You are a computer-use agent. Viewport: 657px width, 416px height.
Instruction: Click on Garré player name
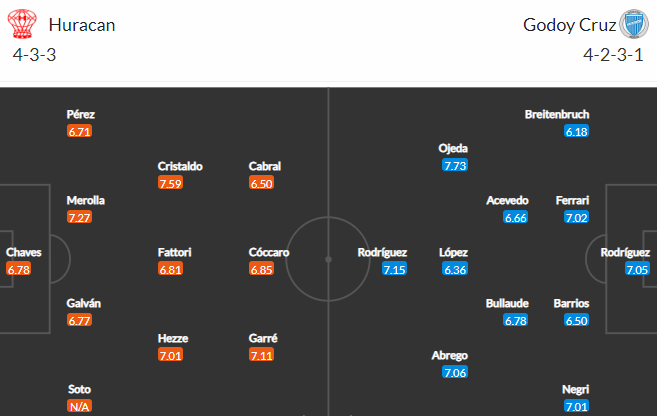[x=263, y=338]
